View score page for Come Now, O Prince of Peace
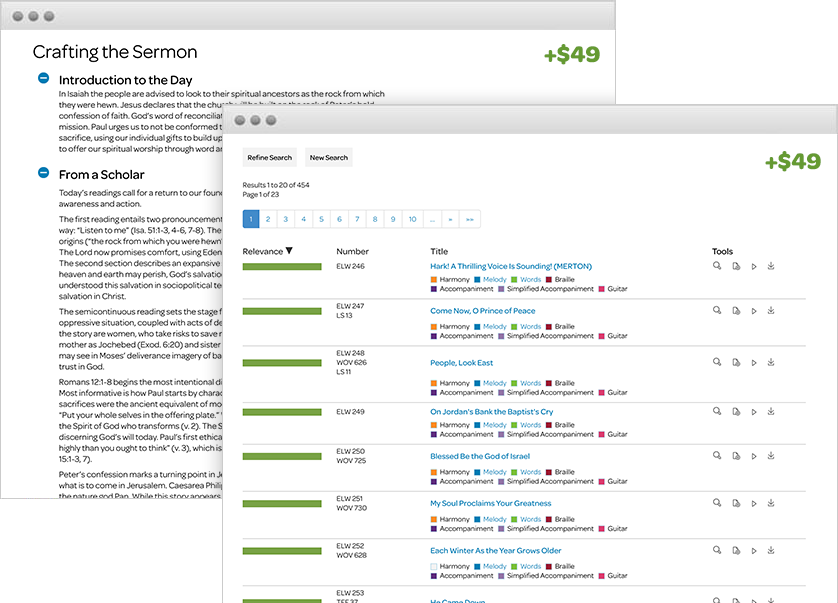Image resolution: width=838 pixels, height=603 pixels. pos(736,311)
